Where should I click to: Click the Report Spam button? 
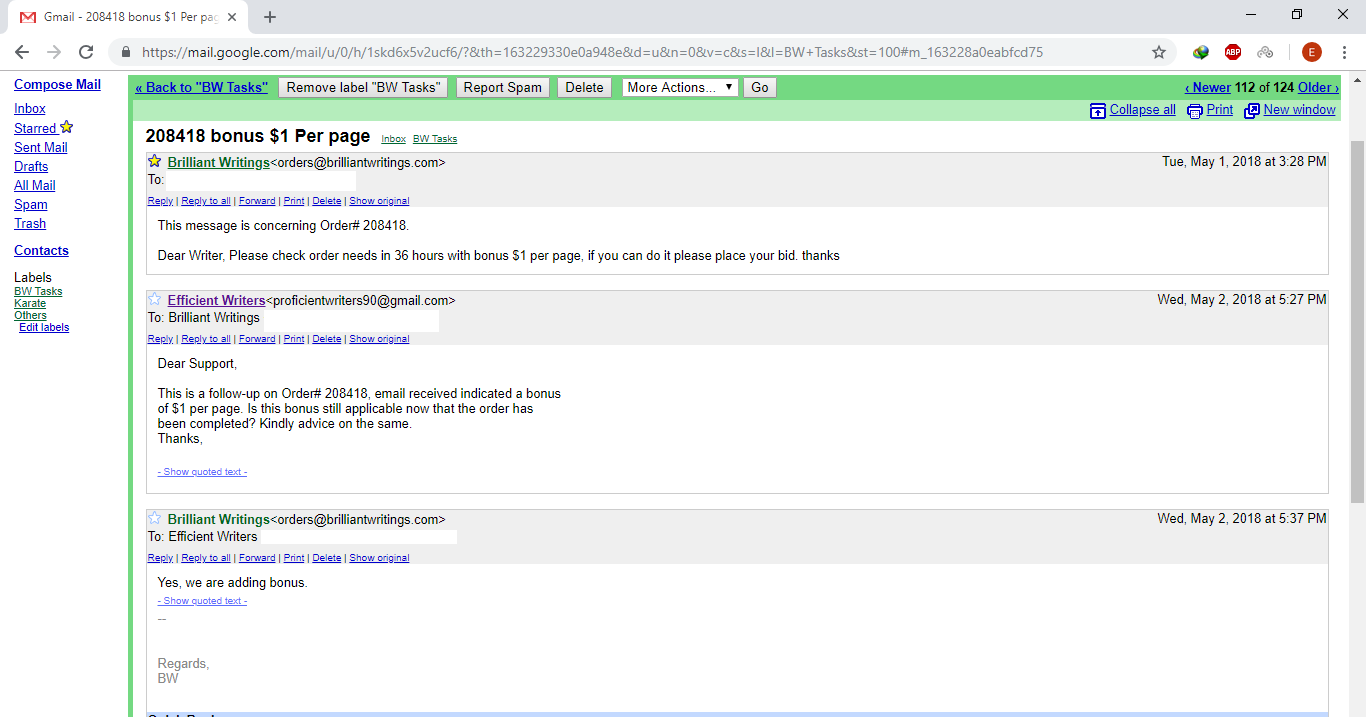503,87
